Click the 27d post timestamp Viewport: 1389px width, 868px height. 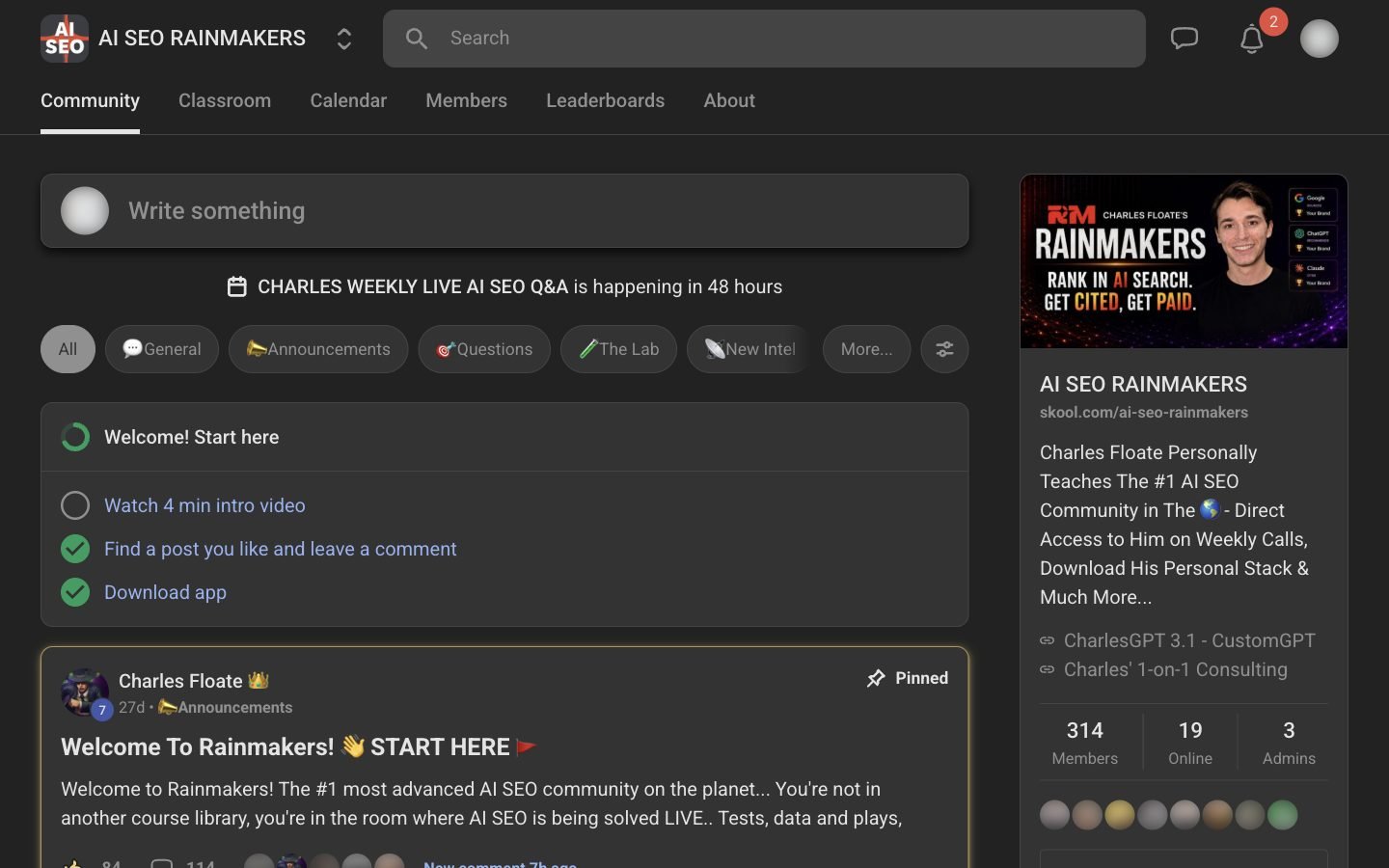(131, 707)
